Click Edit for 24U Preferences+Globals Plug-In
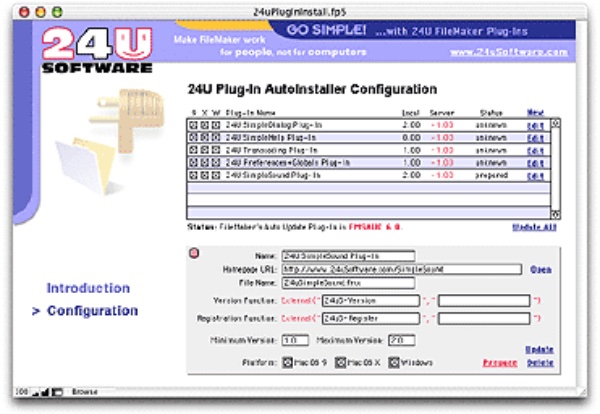The width and height of the screenshot is (600, 414). (x=535, y=164)
